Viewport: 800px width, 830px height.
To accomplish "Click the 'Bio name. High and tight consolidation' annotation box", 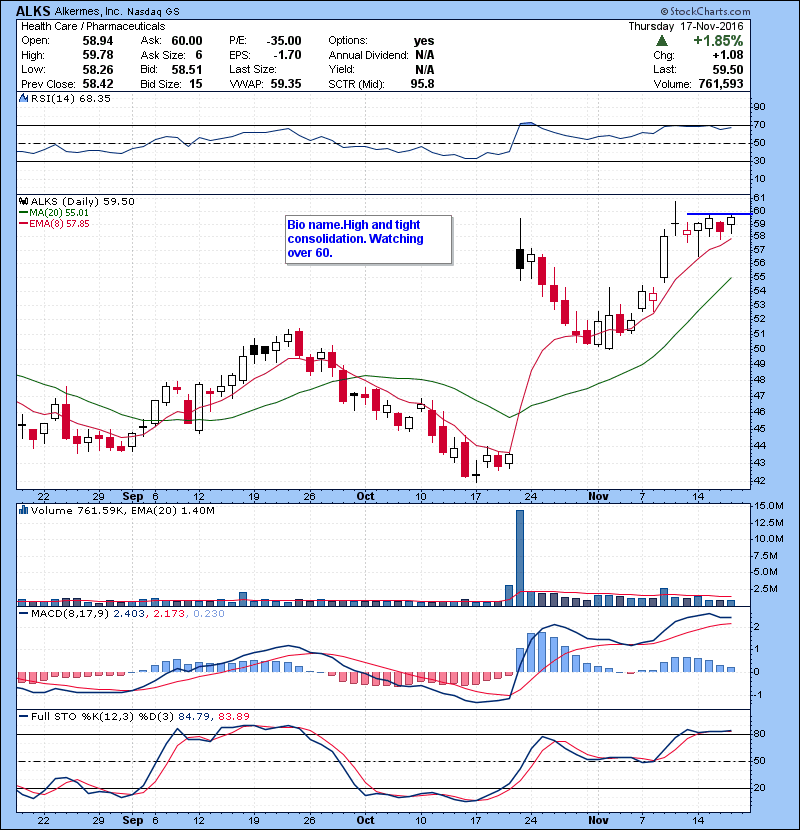I will click(368, 239).
